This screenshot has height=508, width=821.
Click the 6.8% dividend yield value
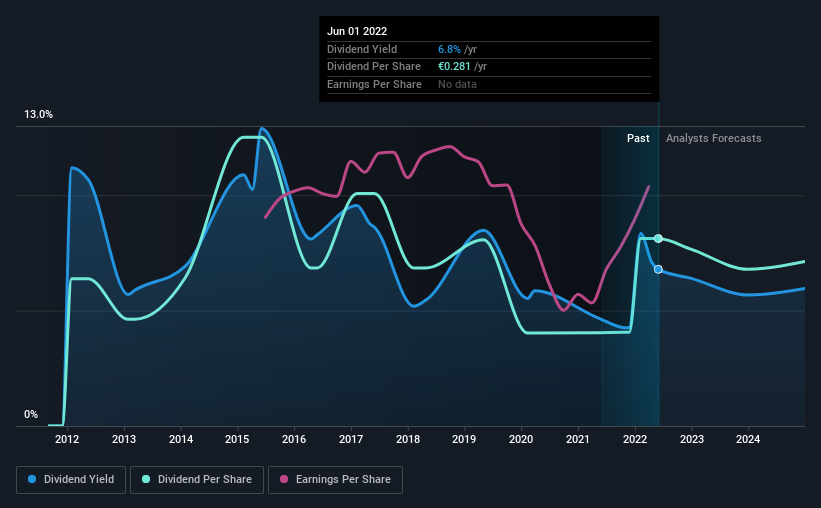click(x=449, y=49)
